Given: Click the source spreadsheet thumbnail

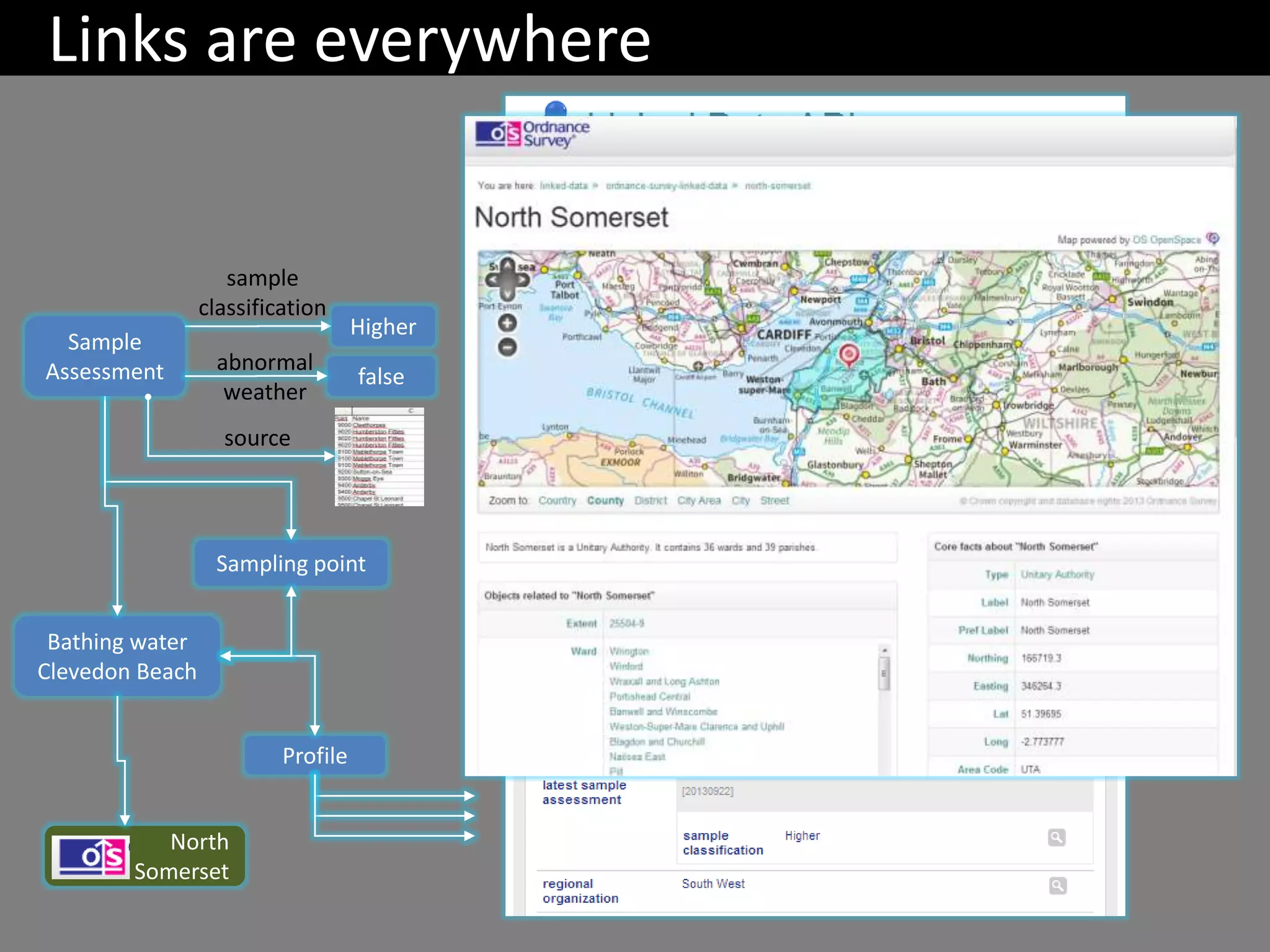Looking at the screenshot, I should (380, 457).
